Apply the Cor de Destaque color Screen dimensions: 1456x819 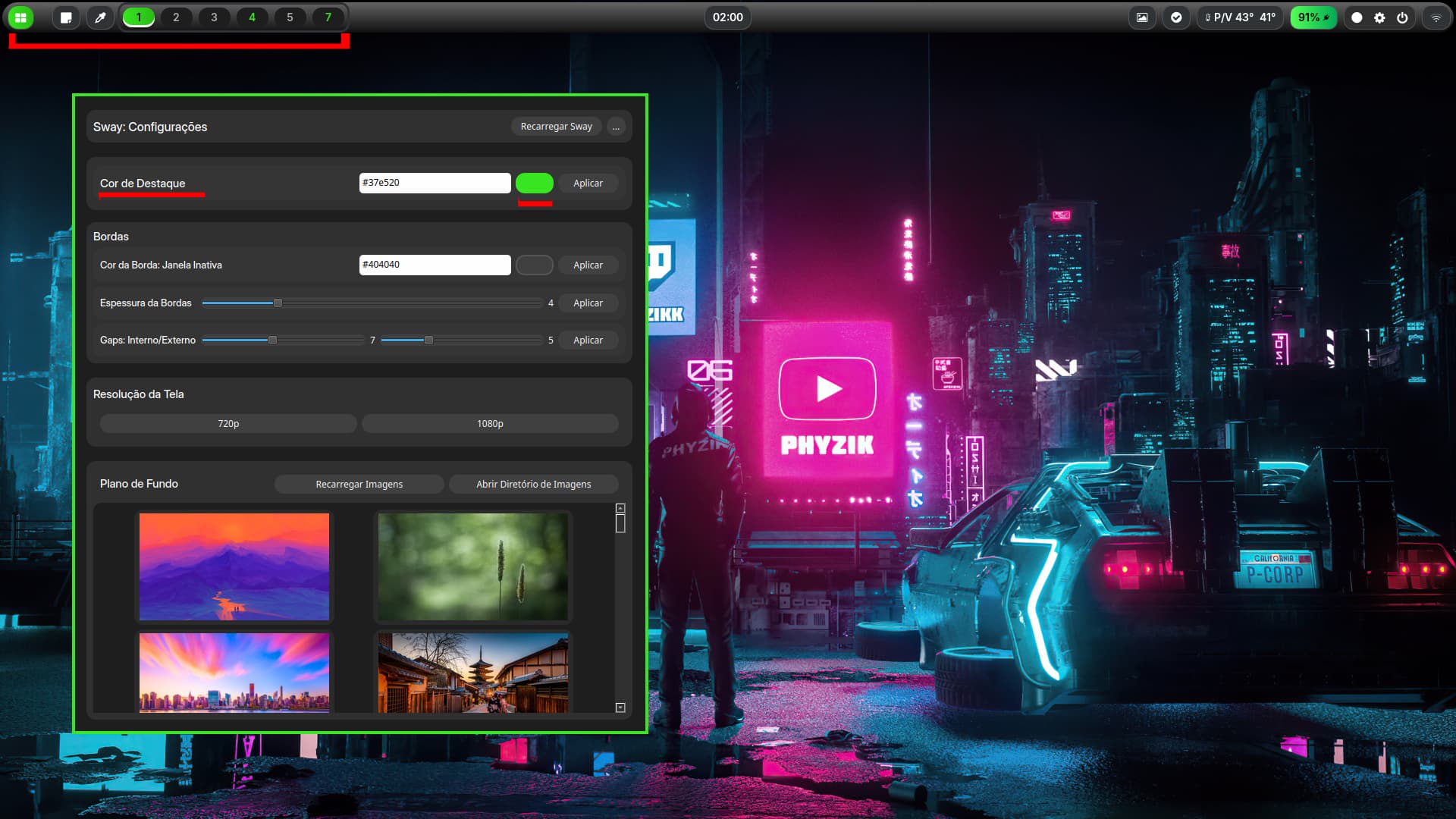[588, 183]
